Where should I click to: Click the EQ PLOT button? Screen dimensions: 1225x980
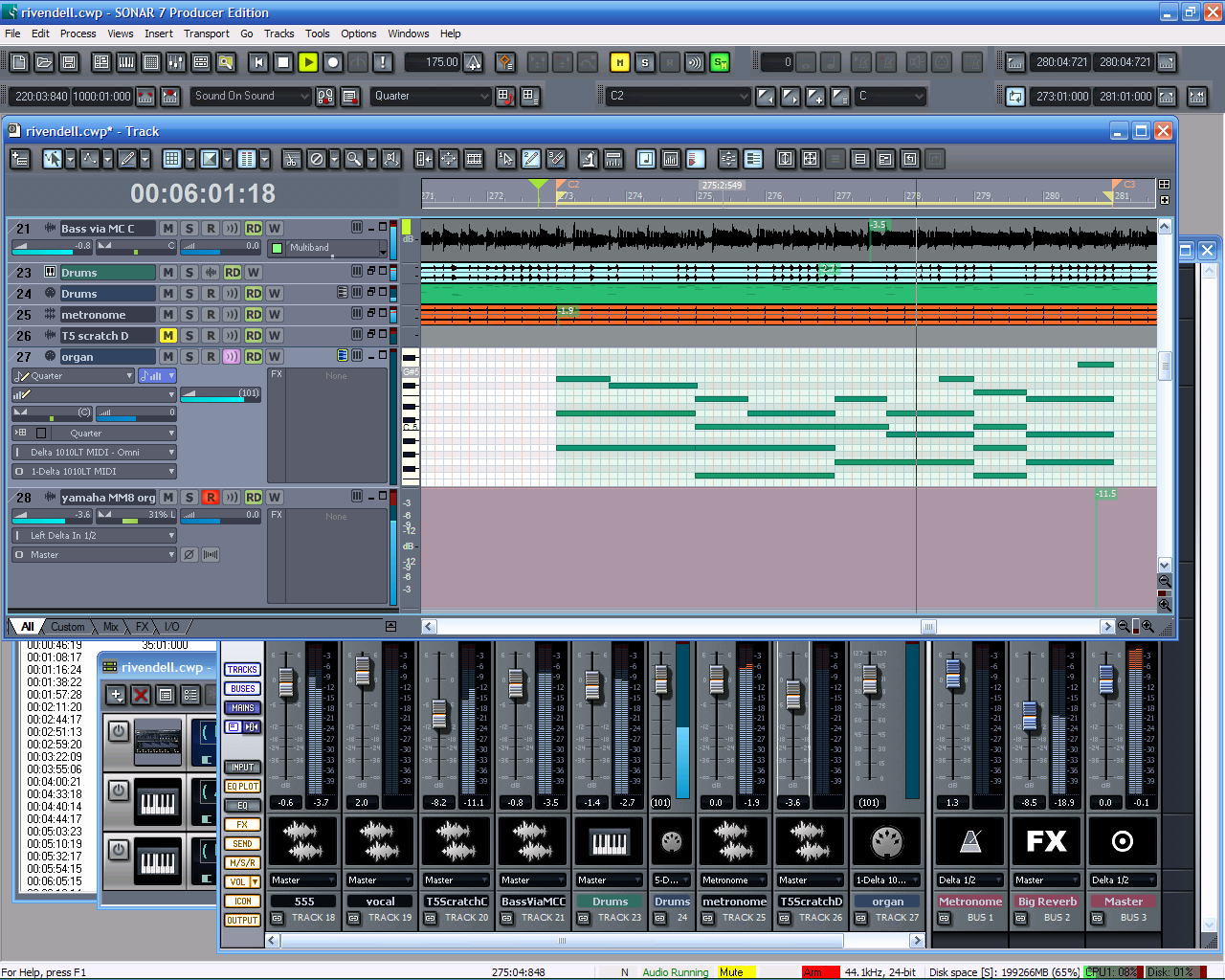(242, 787)
